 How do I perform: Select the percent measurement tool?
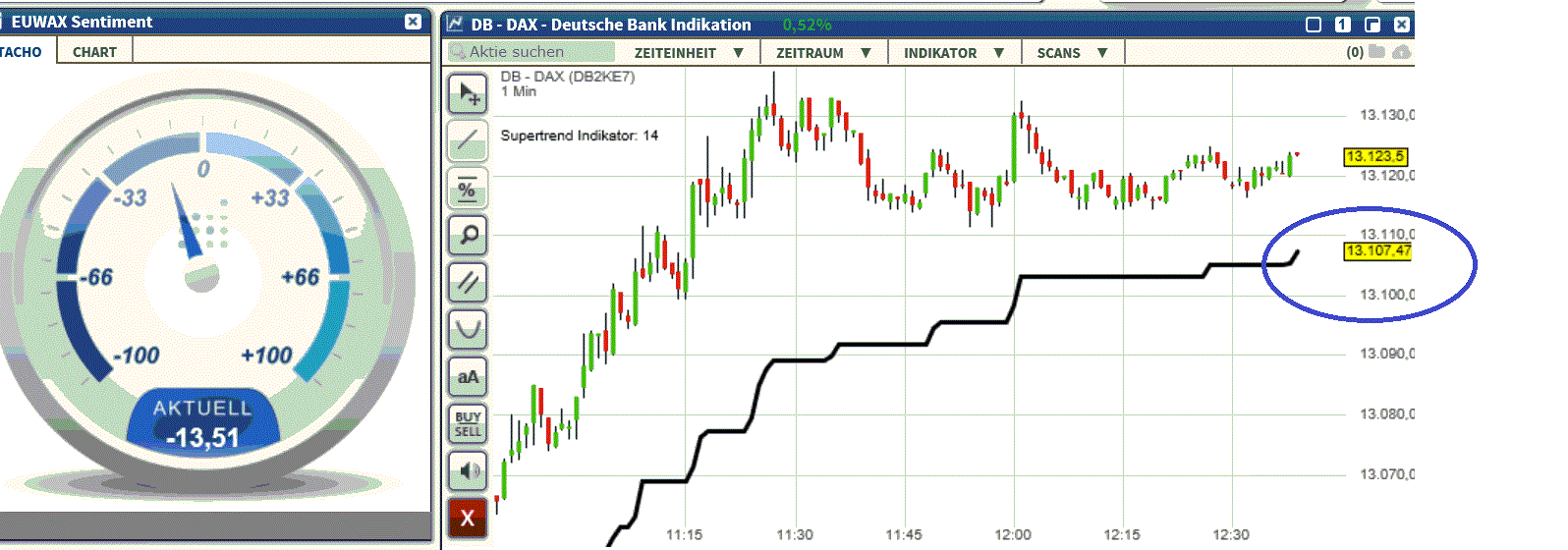[x=468, y=188]
